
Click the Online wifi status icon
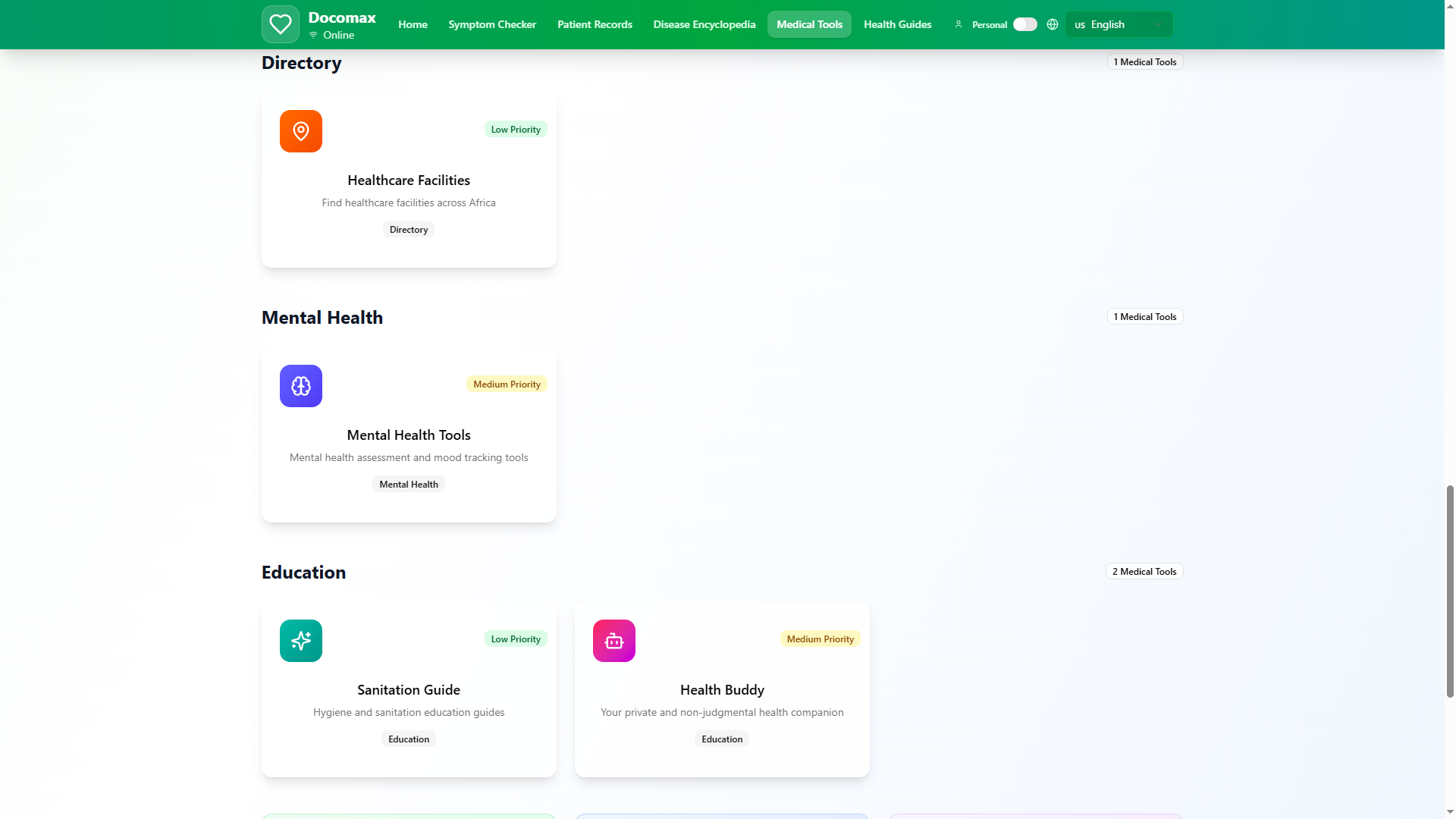[313, 35]
